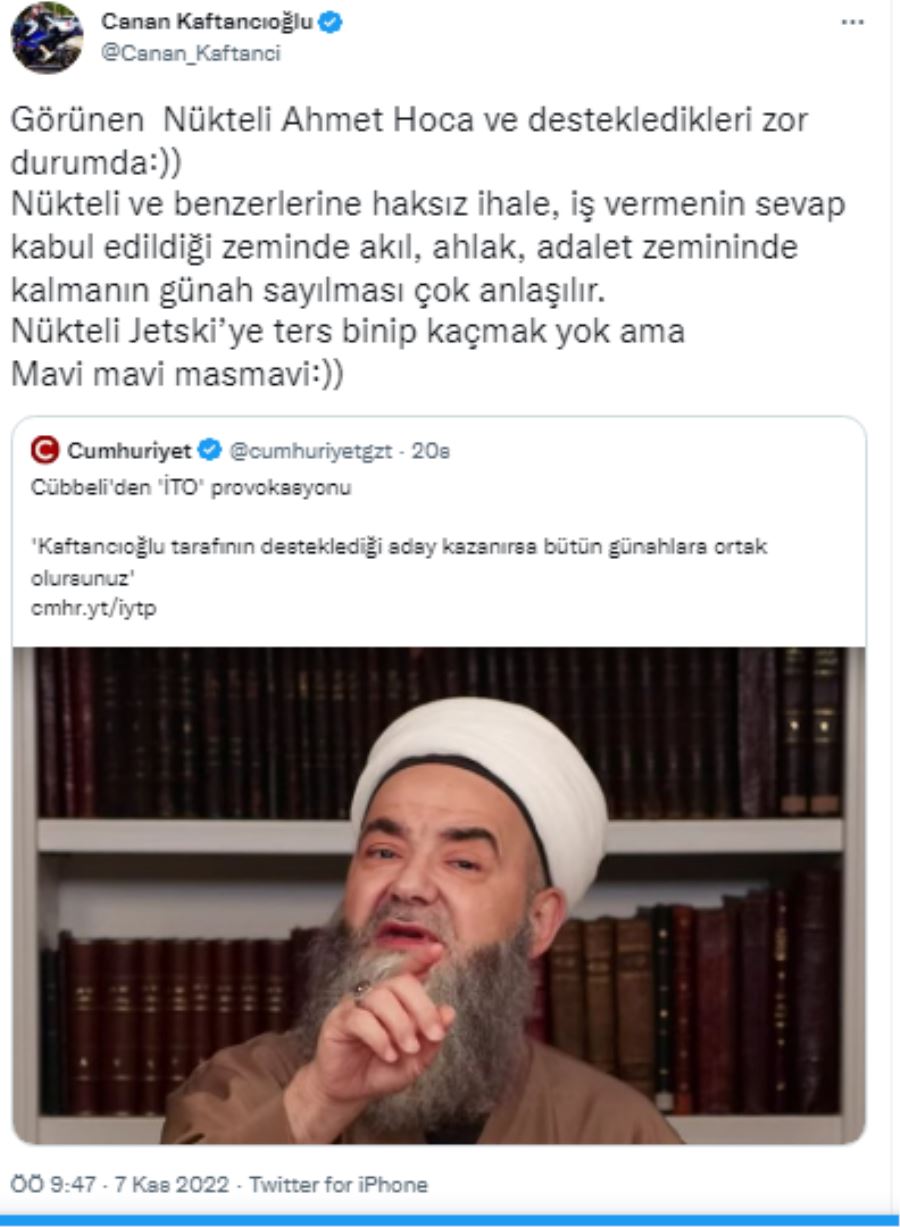Click the Cumhuriyet account name in quoted tweet
Image resolution: width=900 pixels, height=1227 pixels.
[129, 451]
